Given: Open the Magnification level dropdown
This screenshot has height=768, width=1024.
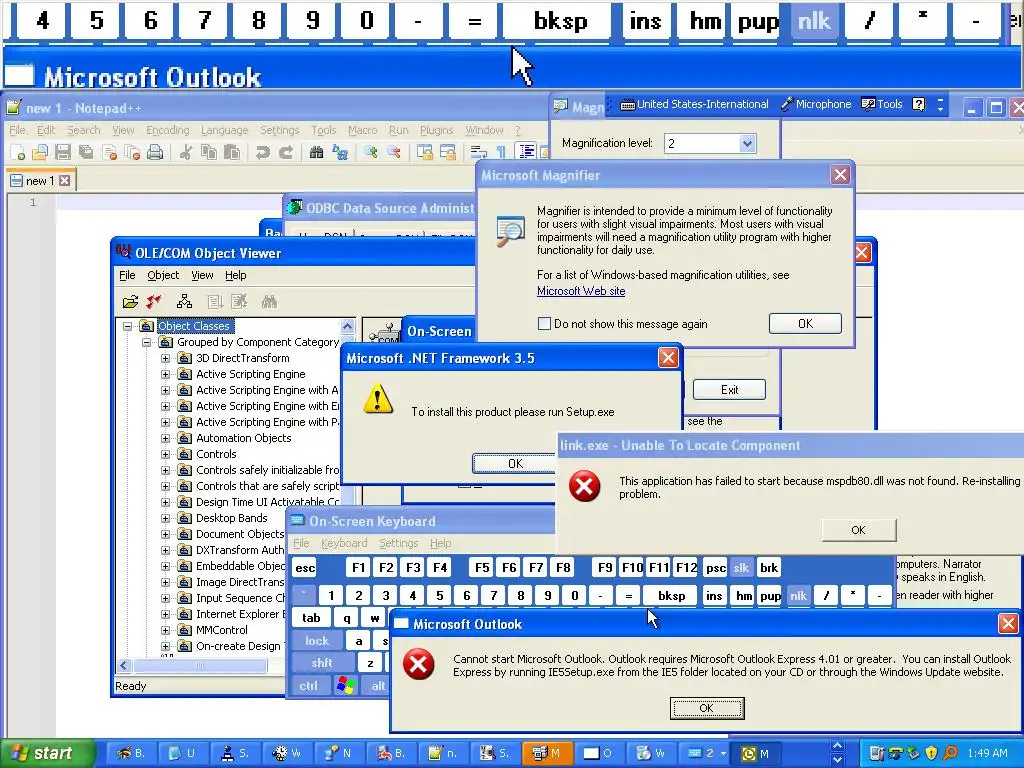Looking at the screenshot, I should 747,143.
